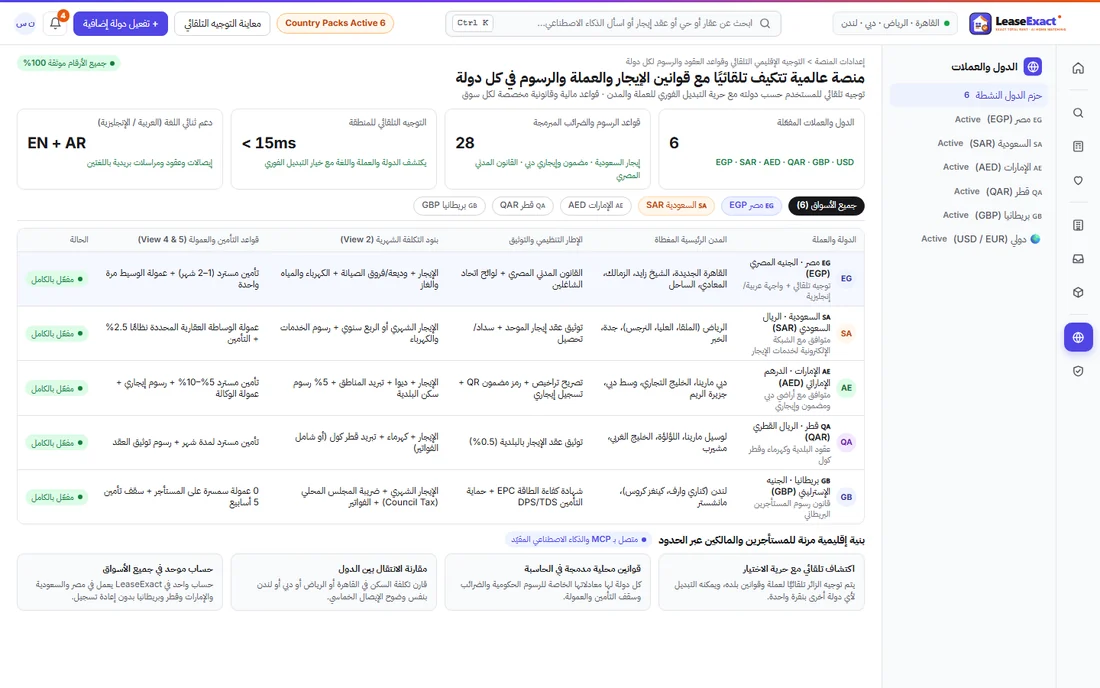Click the EG badge in Egypt row
The width and height of the screenshot is (1100, 688).
click(846, 278)
